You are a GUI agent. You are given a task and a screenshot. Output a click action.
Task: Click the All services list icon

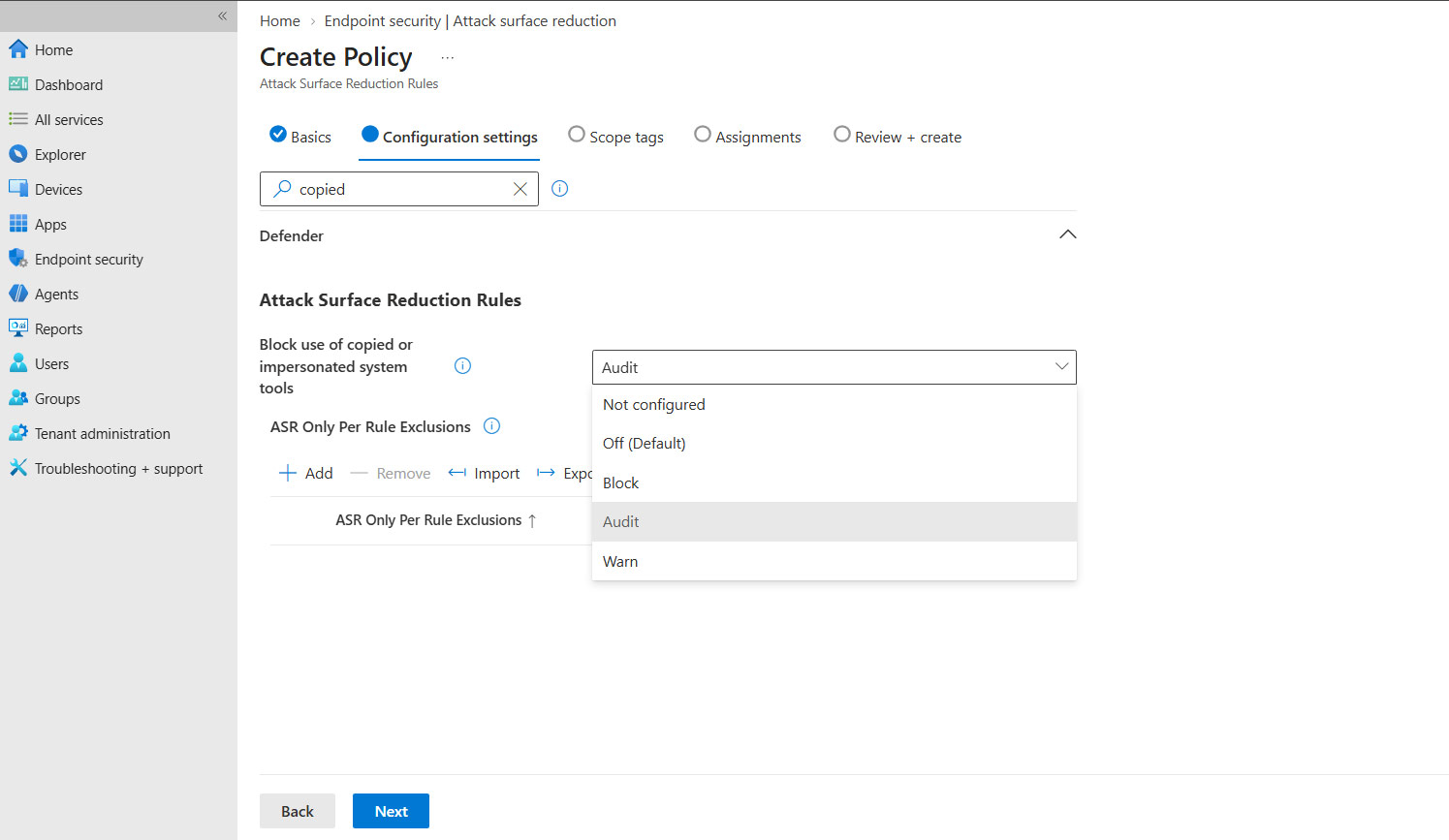18,119
